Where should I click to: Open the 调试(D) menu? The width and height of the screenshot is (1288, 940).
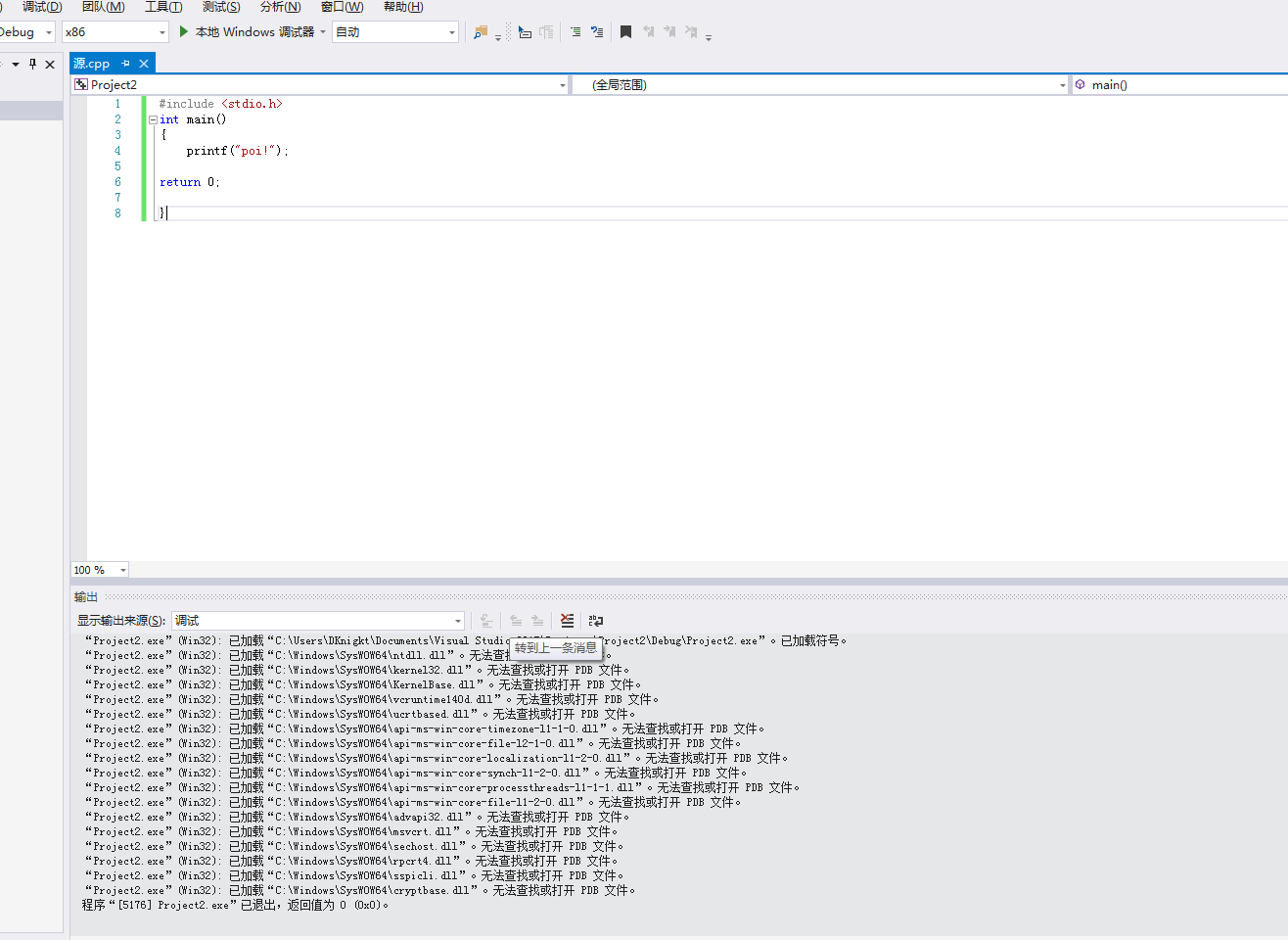[42, 7]
